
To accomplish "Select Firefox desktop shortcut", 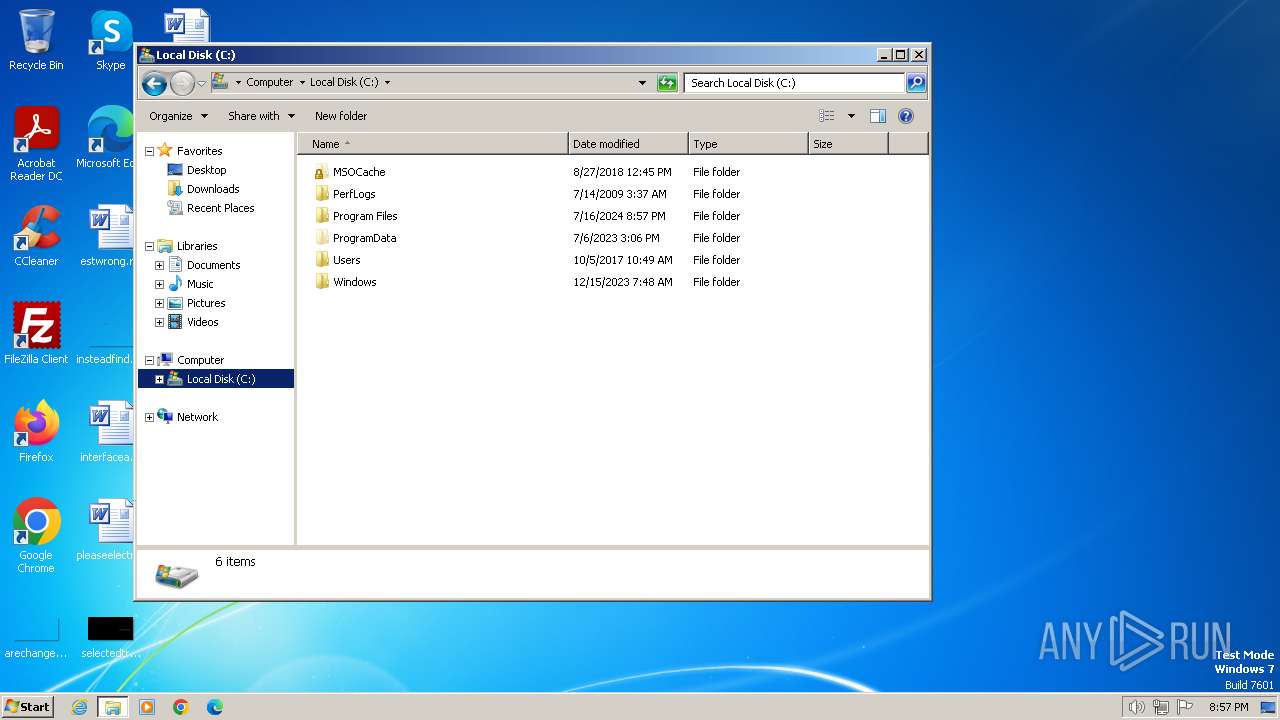I will click(36, 432).
